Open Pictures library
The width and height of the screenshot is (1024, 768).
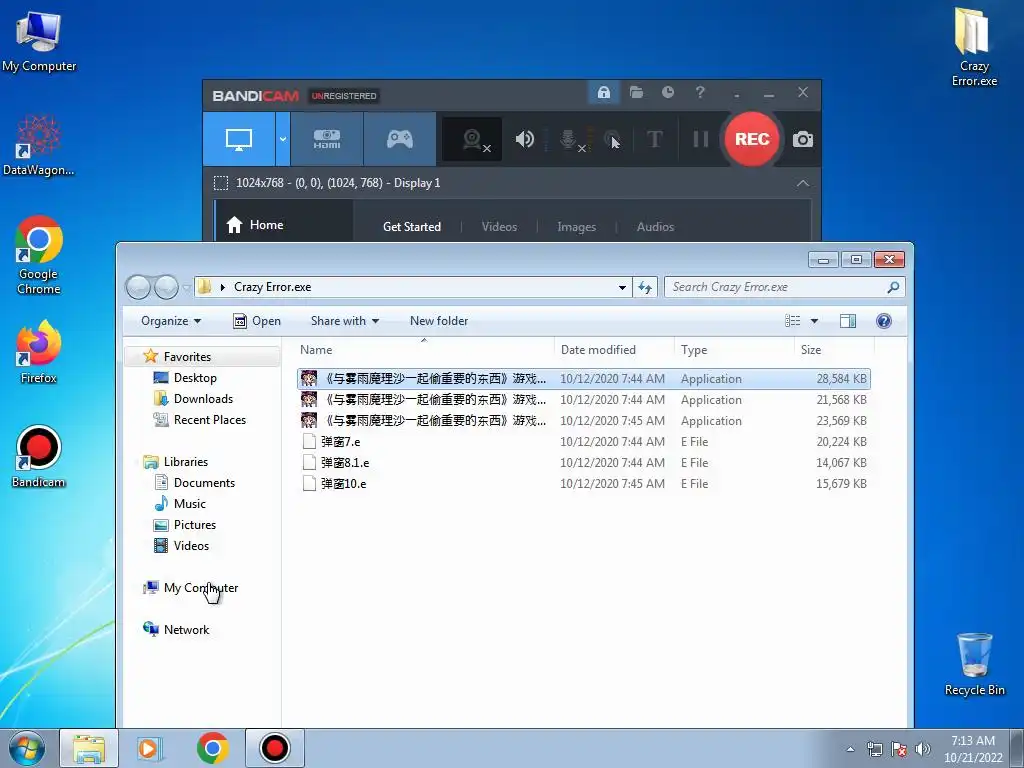coord(195,524)
